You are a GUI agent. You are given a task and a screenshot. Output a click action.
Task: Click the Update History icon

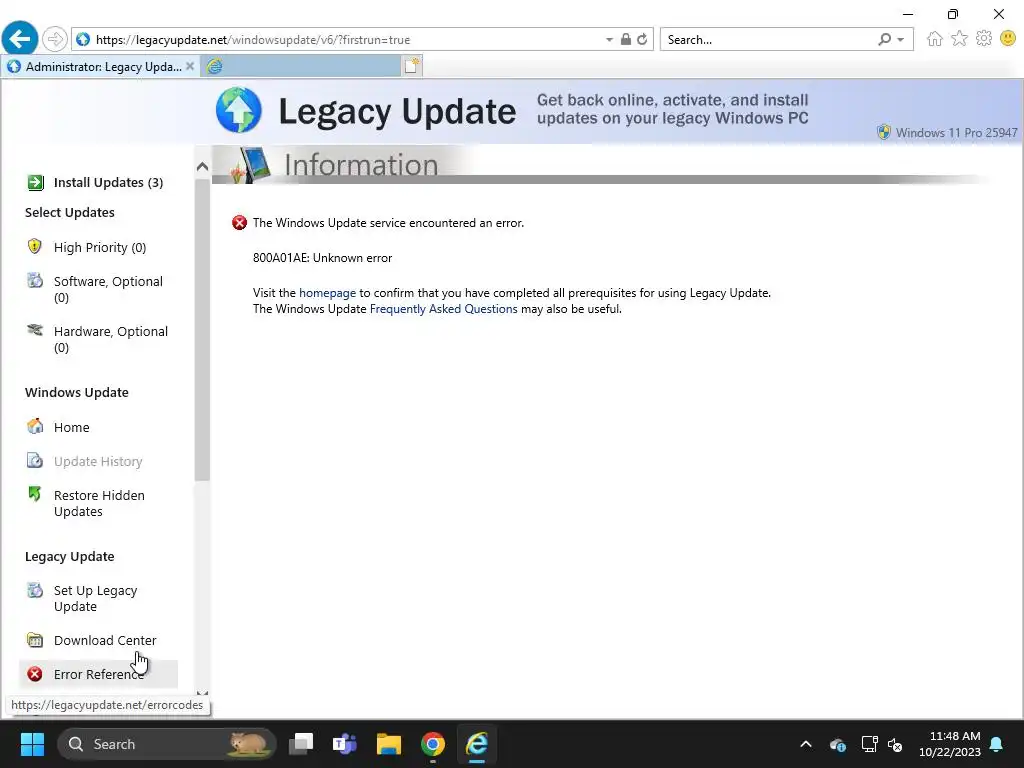[35, 460]
